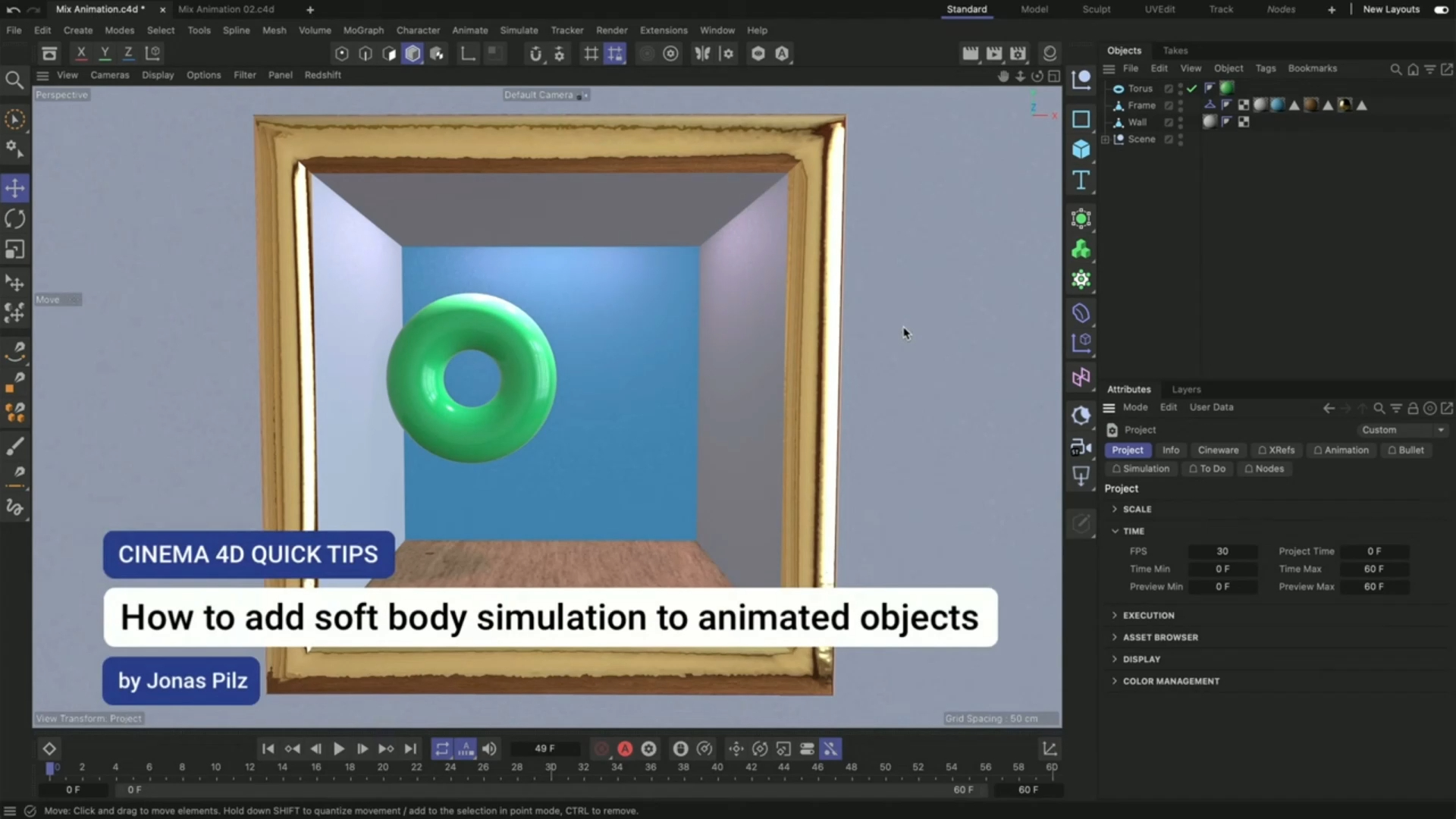
Task: Click the Simulation button under Project
Action: click(1141, 469)
